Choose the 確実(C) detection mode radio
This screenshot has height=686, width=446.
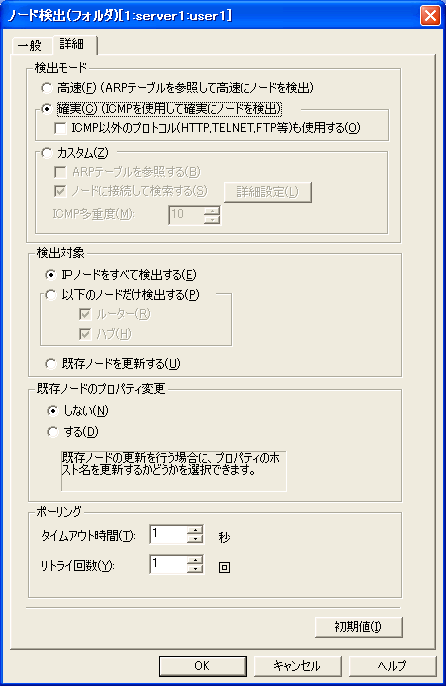47,108
